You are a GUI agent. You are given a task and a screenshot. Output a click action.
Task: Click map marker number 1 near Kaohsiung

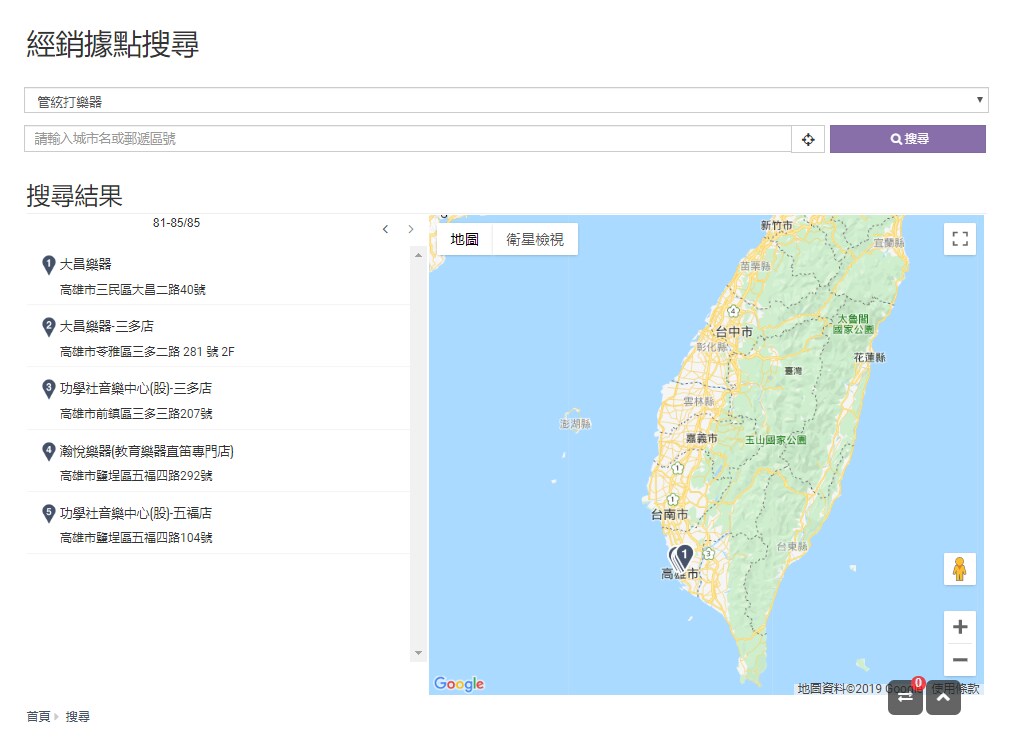[684, 557]
